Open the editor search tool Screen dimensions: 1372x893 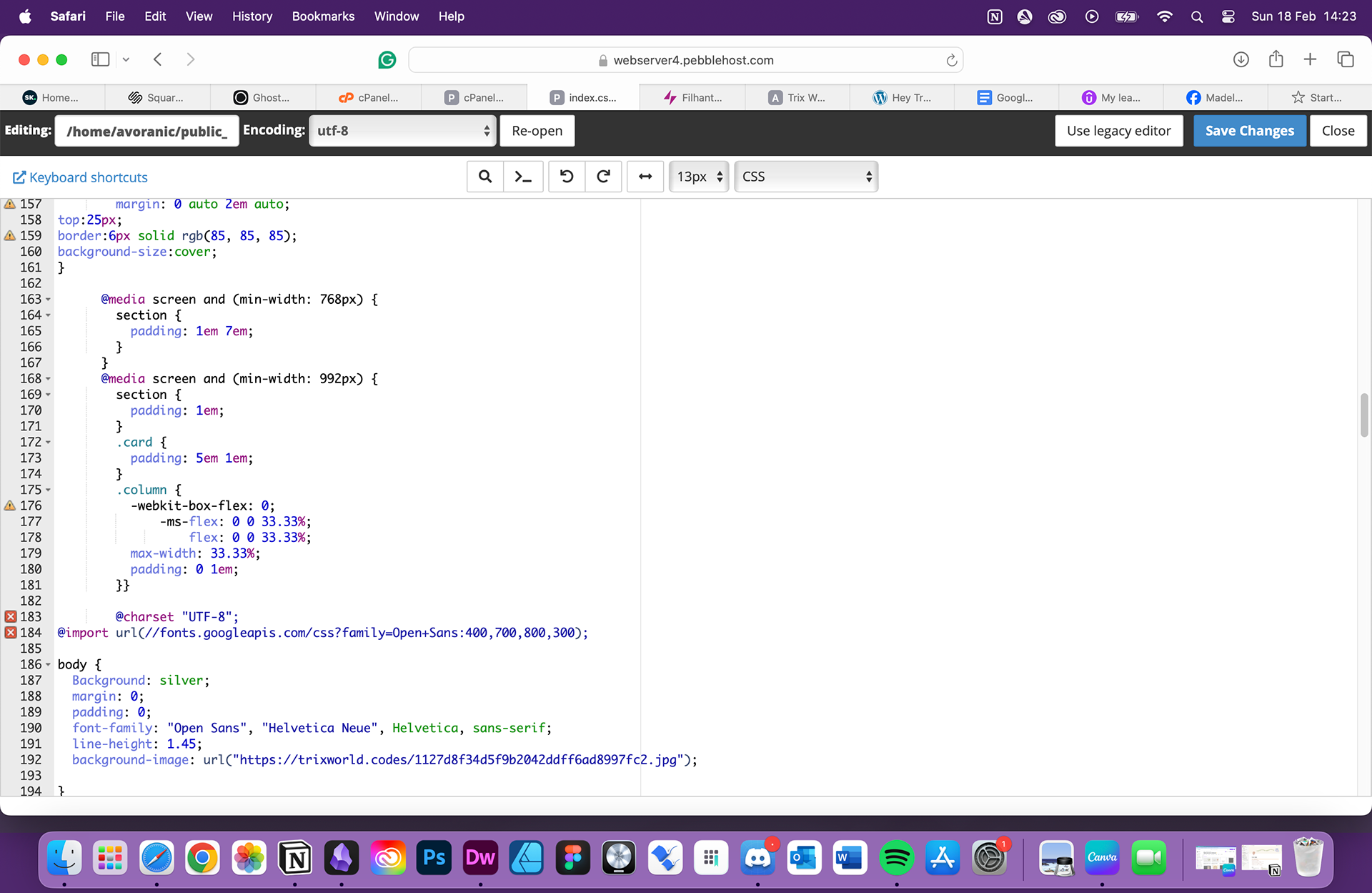coord(485,177)
